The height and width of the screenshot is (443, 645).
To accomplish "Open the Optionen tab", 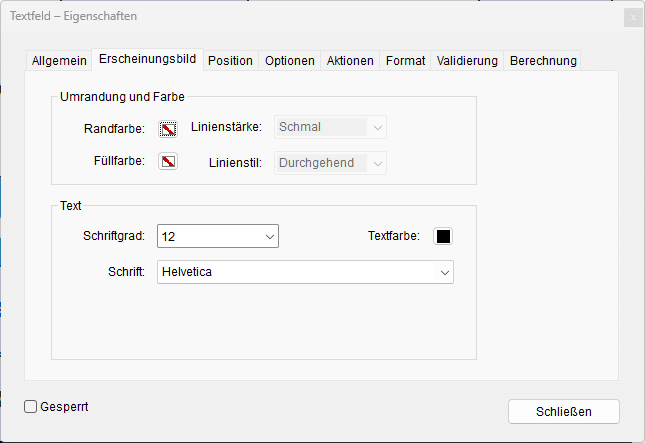I will 290,61.
